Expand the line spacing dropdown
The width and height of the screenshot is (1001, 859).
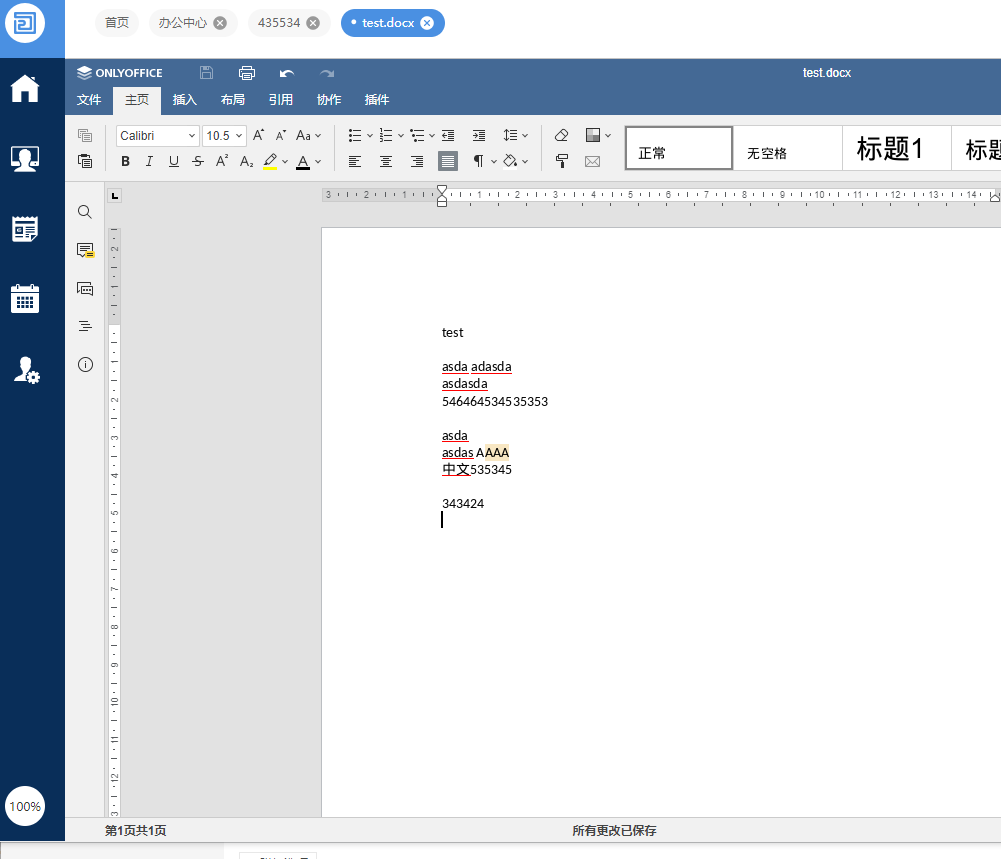tap(516, 135)
